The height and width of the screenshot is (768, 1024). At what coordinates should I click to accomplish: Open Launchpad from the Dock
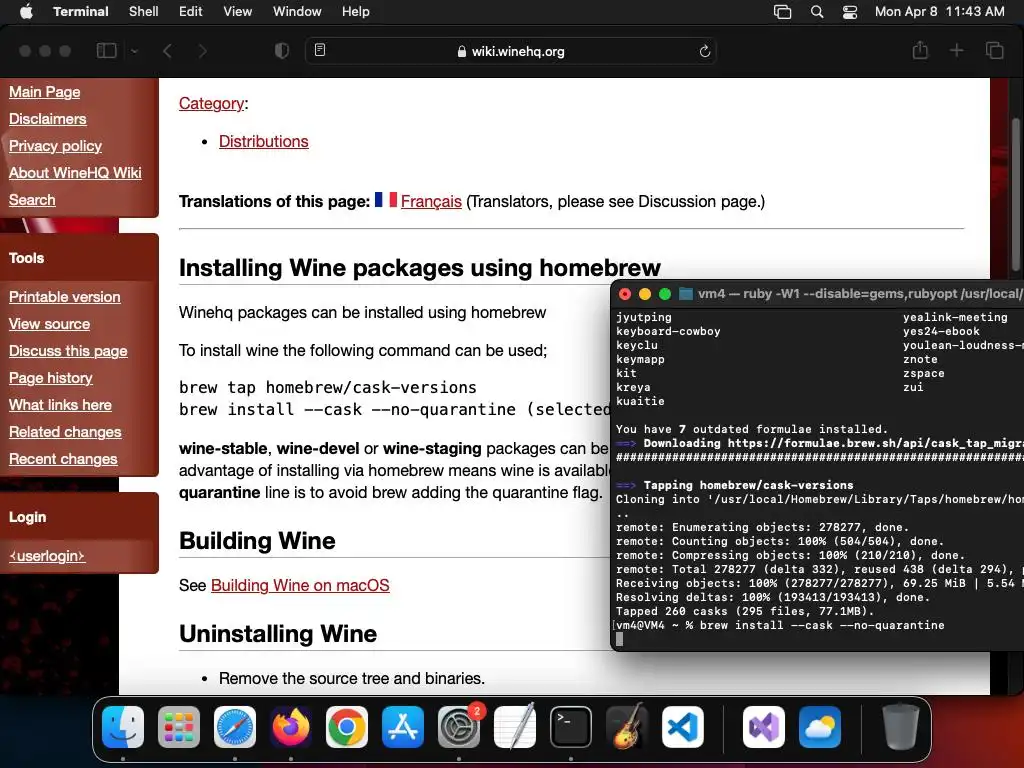[x=179, y=727]
